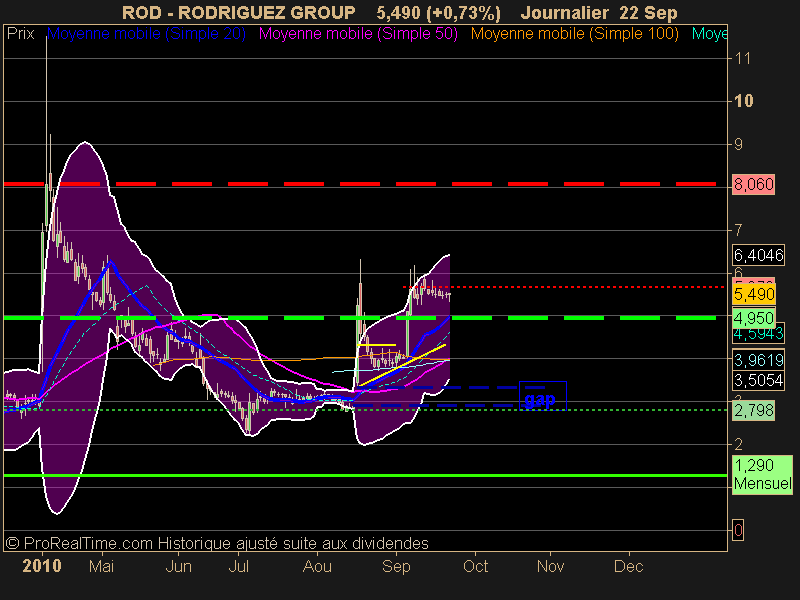This screenshot has width=800, height=600.
Task: Click 'Aou' on the time axis
Action: tap(317, 566)
